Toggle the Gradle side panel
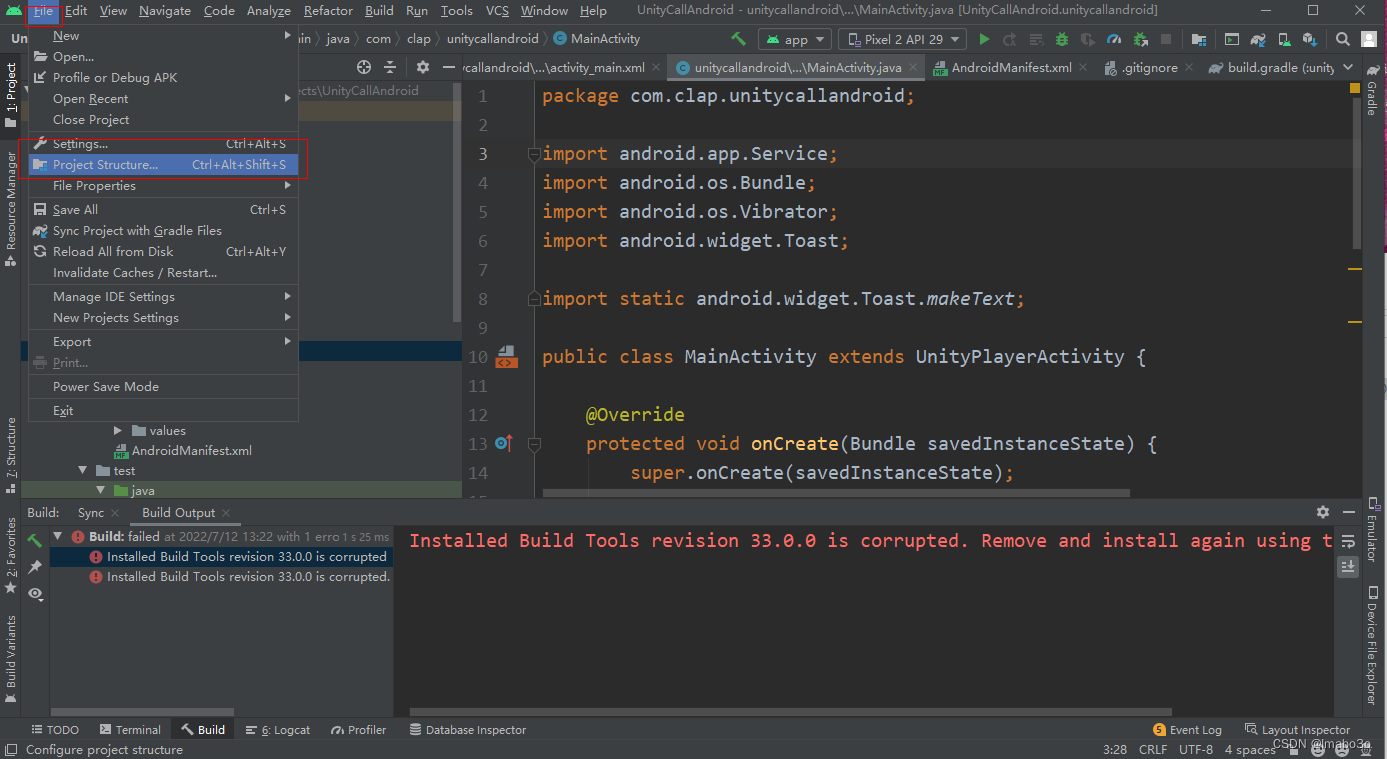The image size is (1387, 759). (x=1371, y=90)
